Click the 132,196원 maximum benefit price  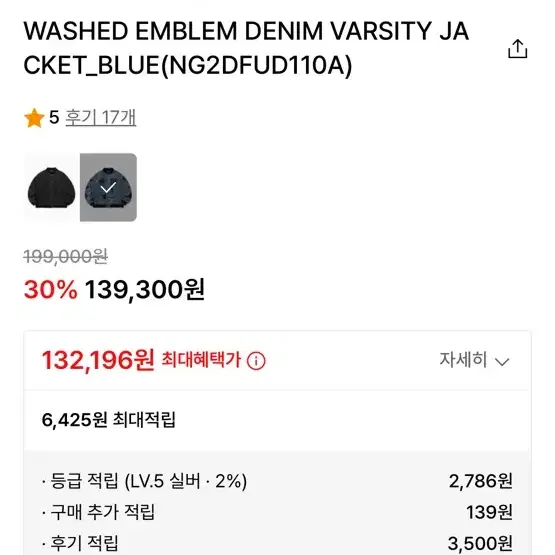(98, 360)
